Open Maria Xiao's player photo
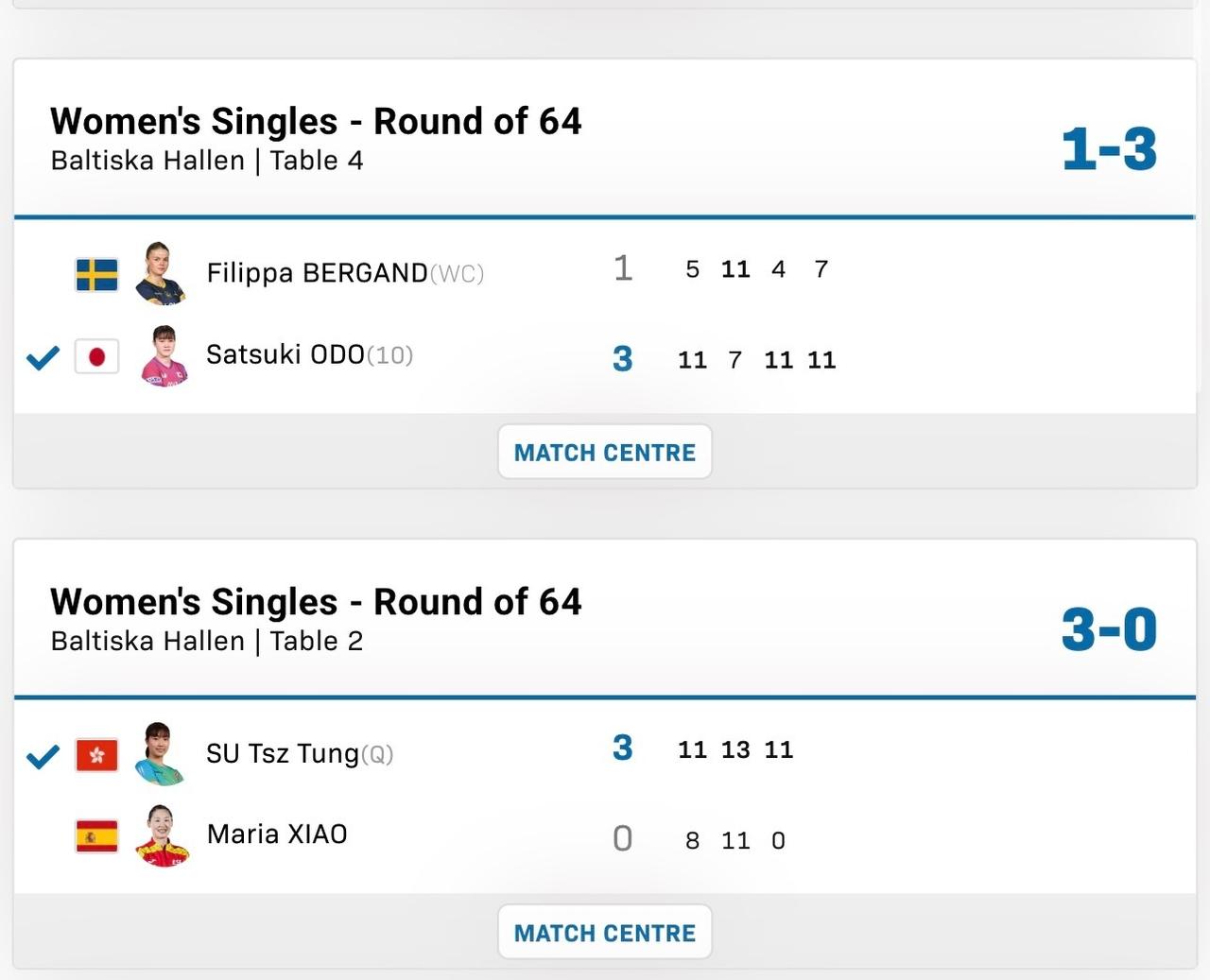The image size is (1210, 980). click(x=163, y=835)
